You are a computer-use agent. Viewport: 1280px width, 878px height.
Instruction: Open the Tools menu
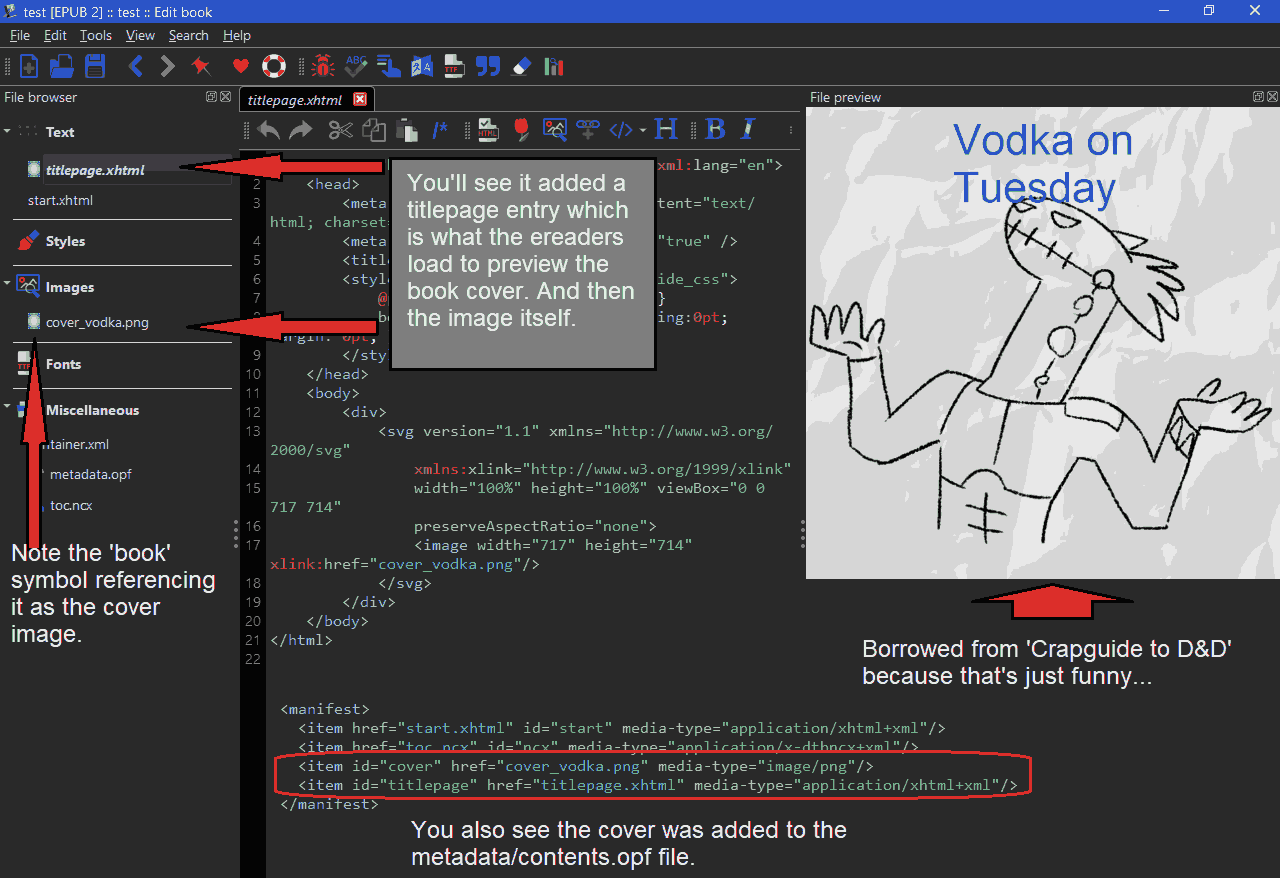tap(96, 35)
